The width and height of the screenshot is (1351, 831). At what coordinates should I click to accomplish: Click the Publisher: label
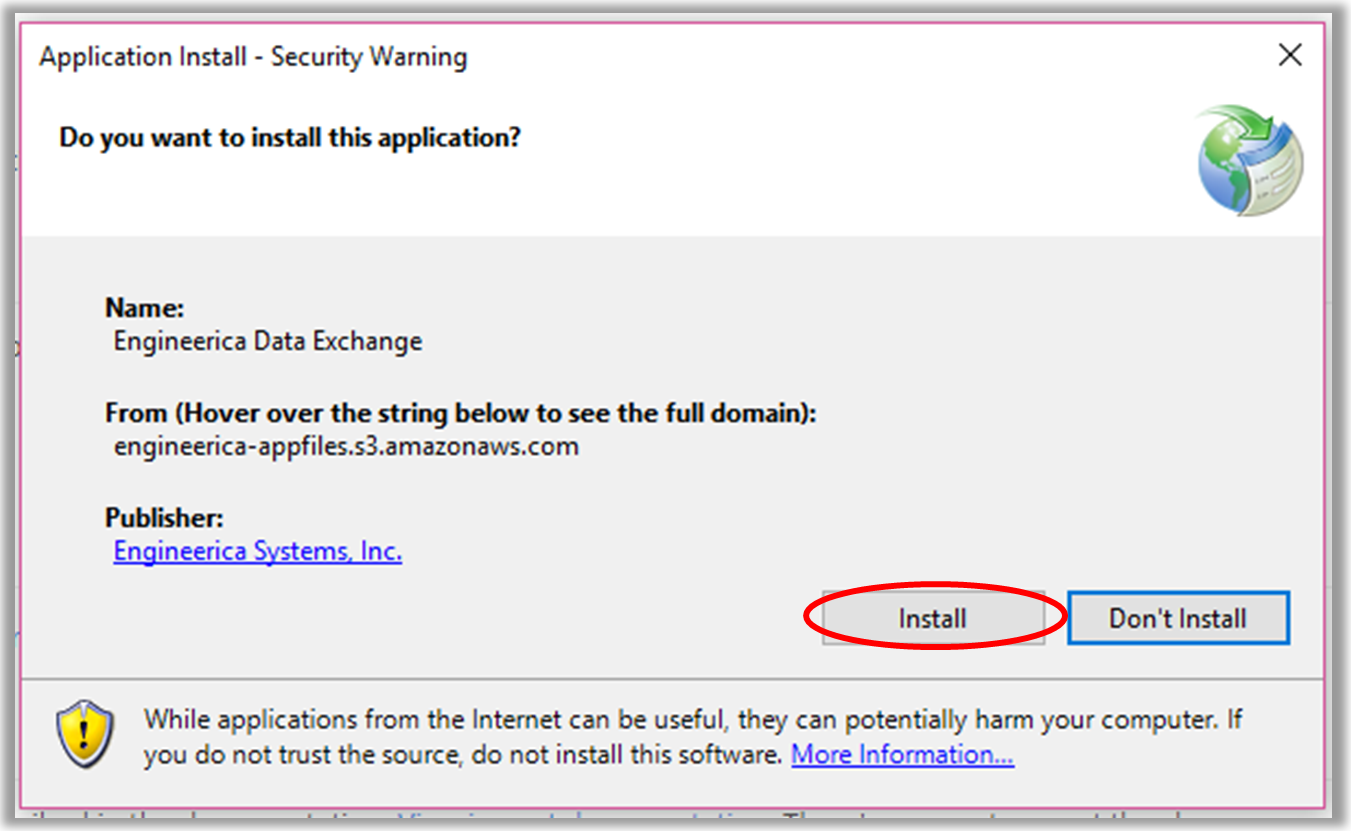(164, 518)
